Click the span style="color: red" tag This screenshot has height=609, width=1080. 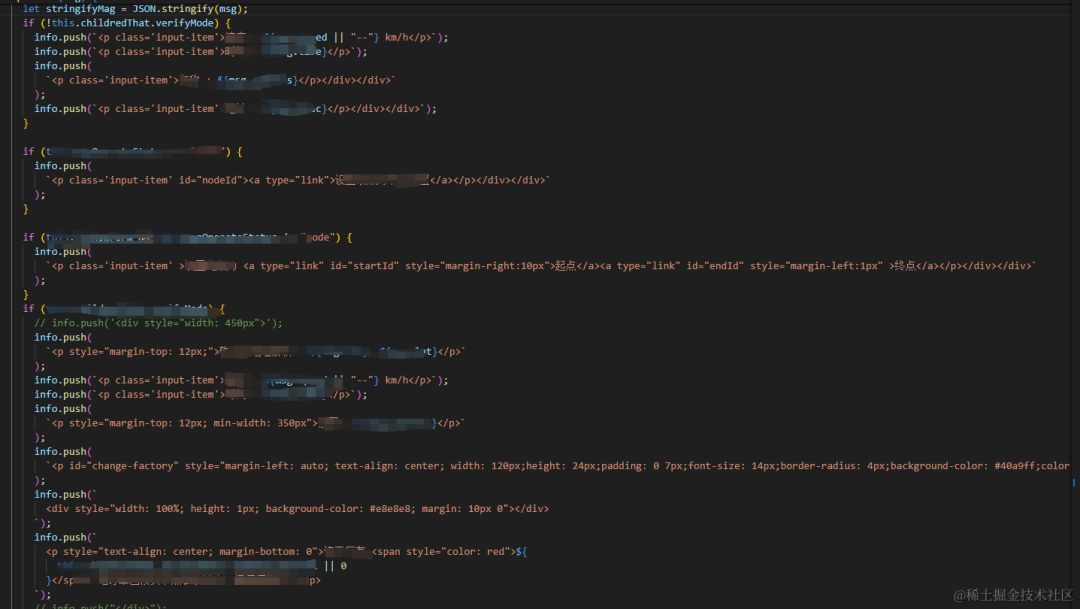tap(444, 552)
